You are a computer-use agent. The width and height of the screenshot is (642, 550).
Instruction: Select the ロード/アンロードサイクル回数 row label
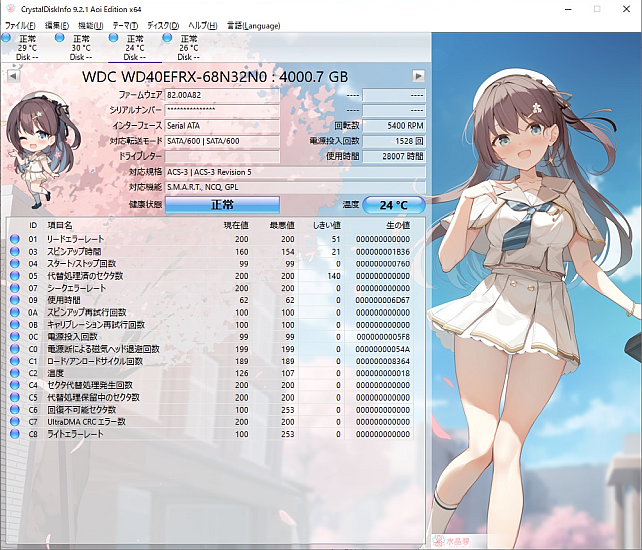point(95,361)
